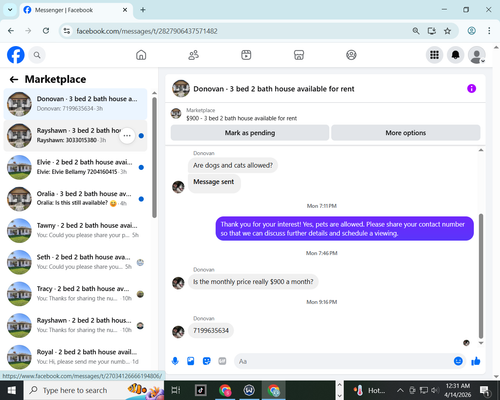Open a new browser tab

[x=143, y=10]
